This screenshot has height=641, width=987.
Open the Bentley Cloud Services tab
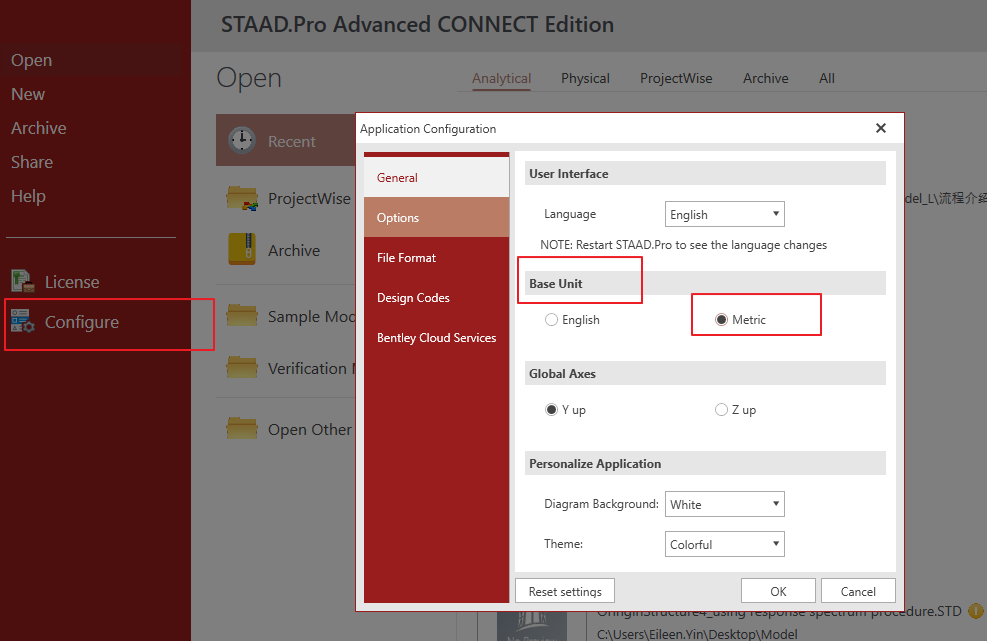pyautogui.click(x=436, y=338)
